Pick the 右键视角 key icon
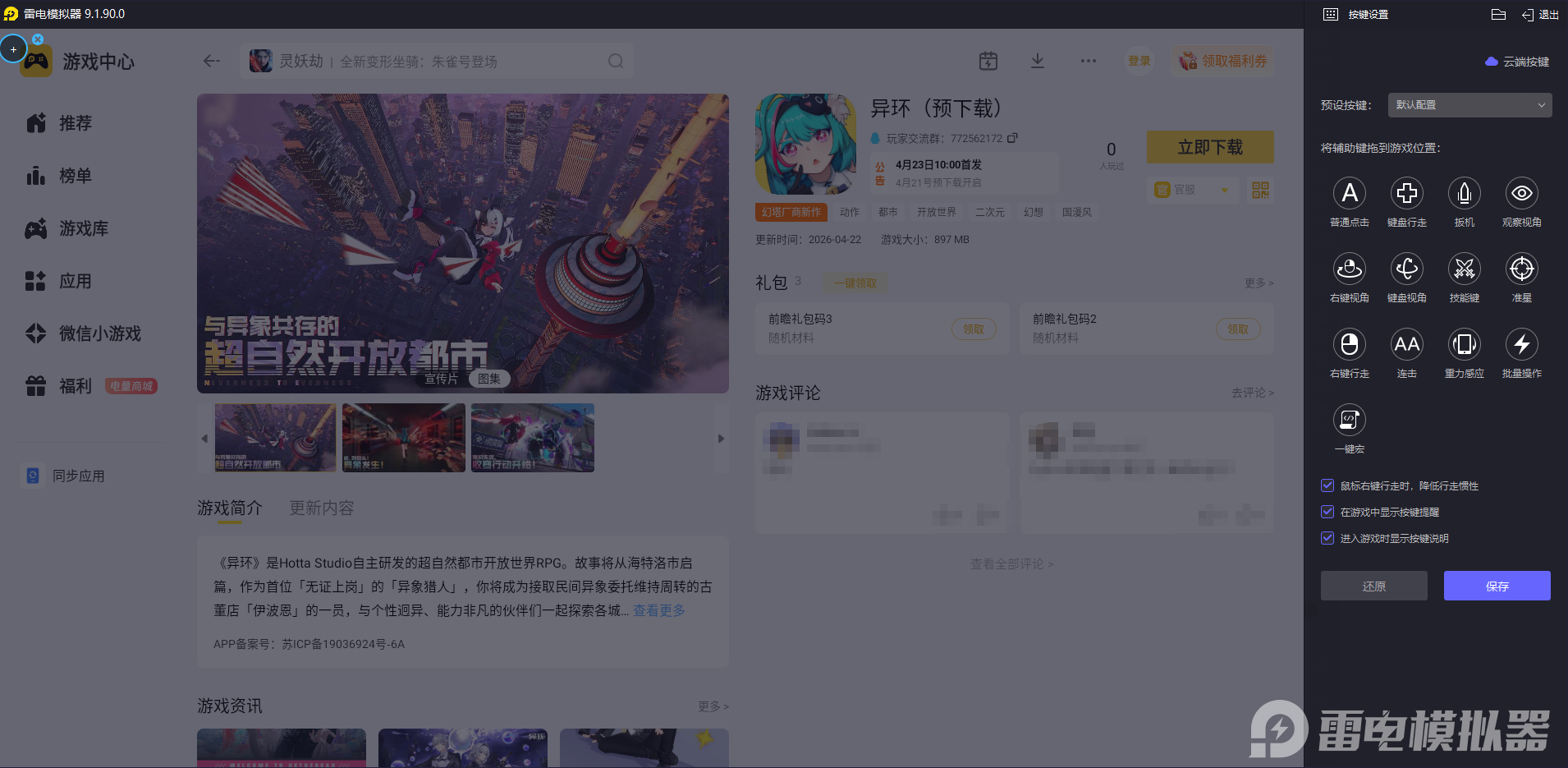Screen dimensions: 1568x768 1349,269
